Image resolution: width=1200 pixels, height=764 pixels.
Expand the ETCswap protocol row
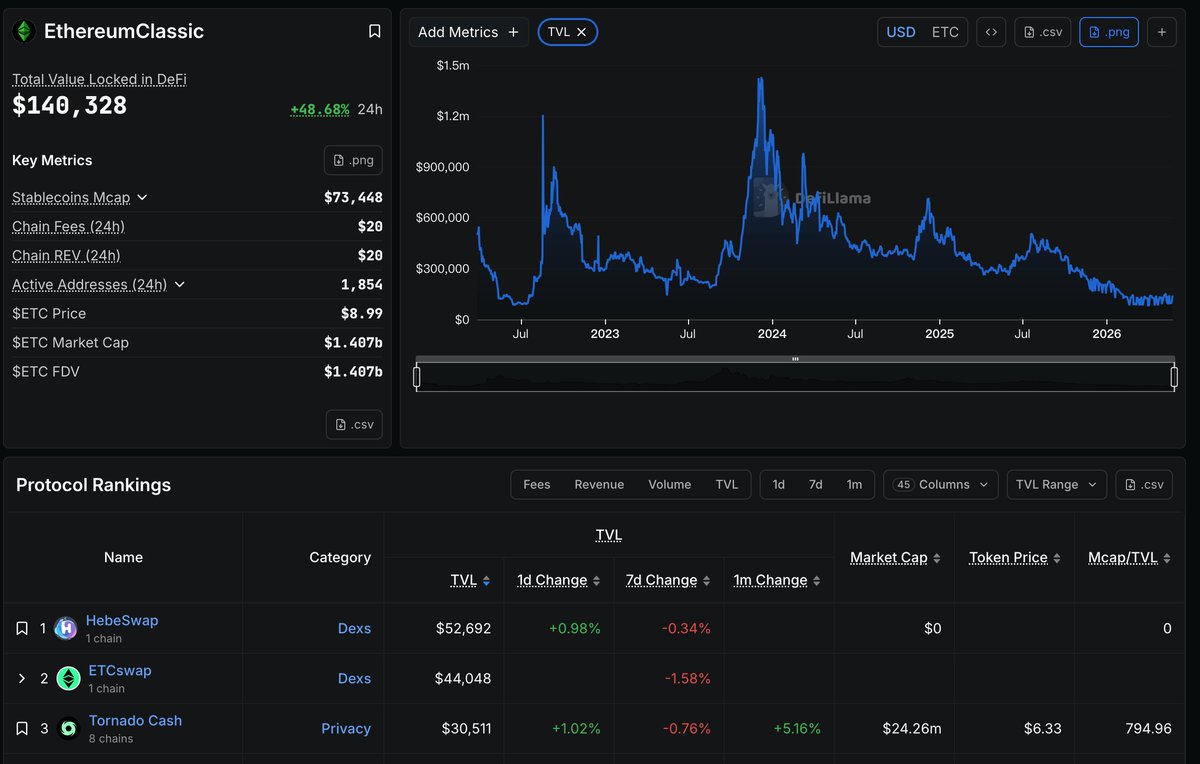click(x=22, y=679)
